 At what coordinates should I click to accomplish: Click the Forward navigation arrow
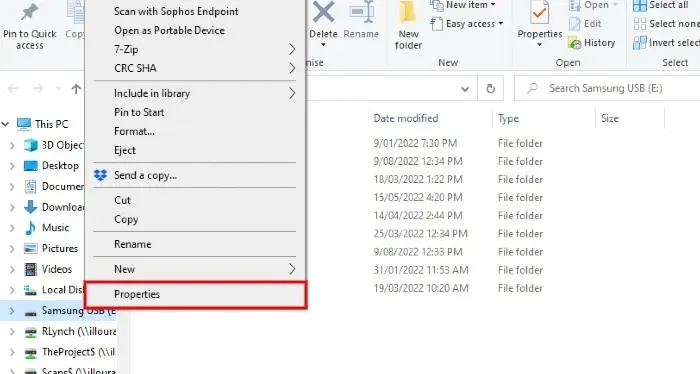(38, 89)
